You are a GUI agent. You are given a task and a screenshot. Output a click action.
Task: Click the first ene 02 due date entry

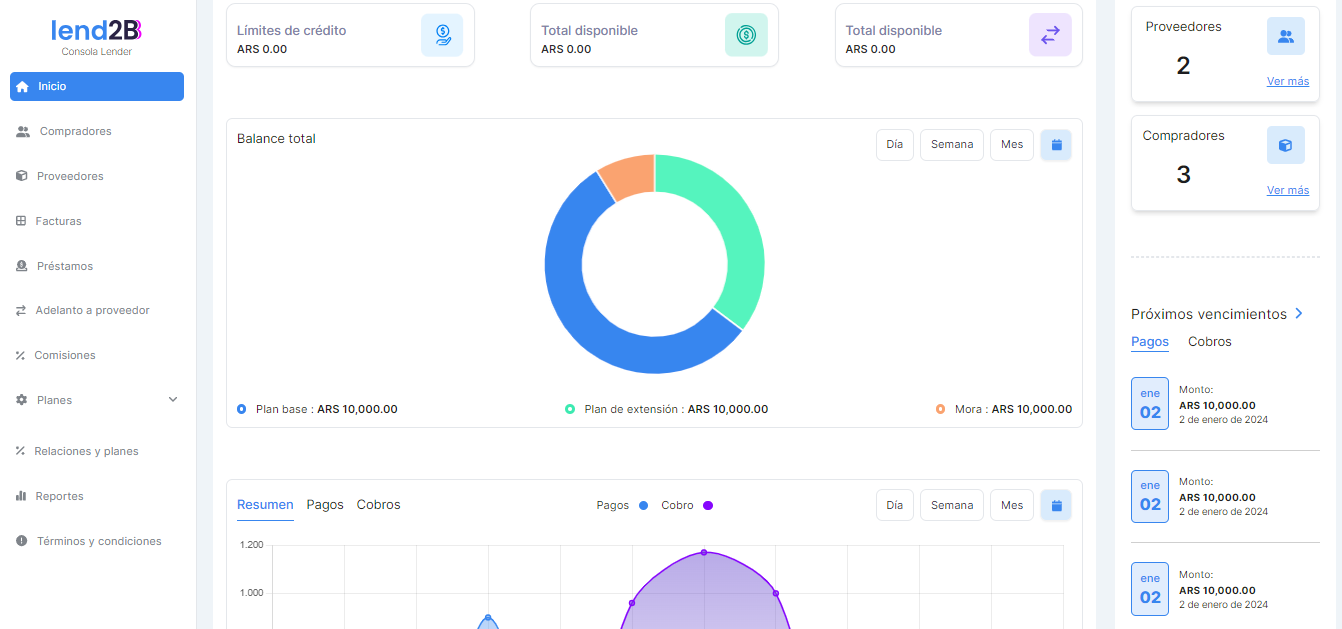click(1150, 404)
